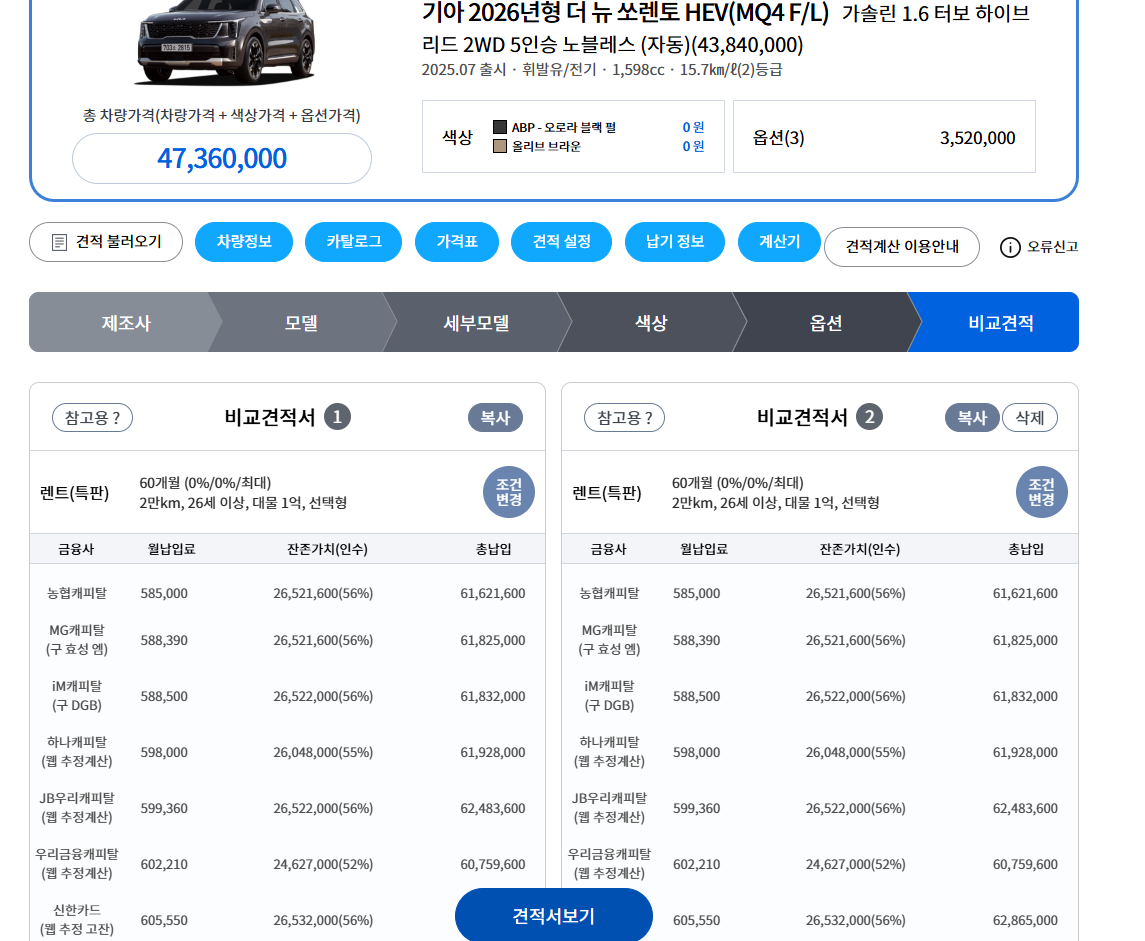View 납기 정보 delivery info
Image resolution: width=1145 pixels, height=941 pixels.
click(675, 242)
